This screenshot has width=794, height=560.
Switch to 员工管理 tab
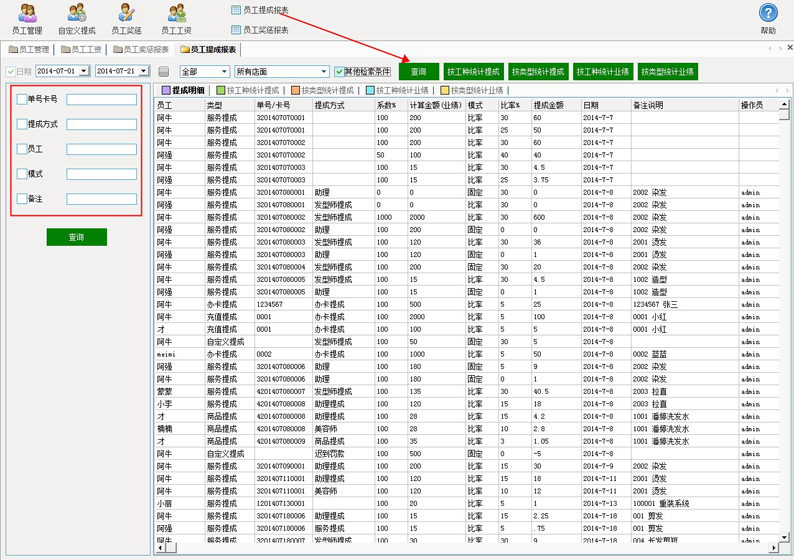click(29, 50)
